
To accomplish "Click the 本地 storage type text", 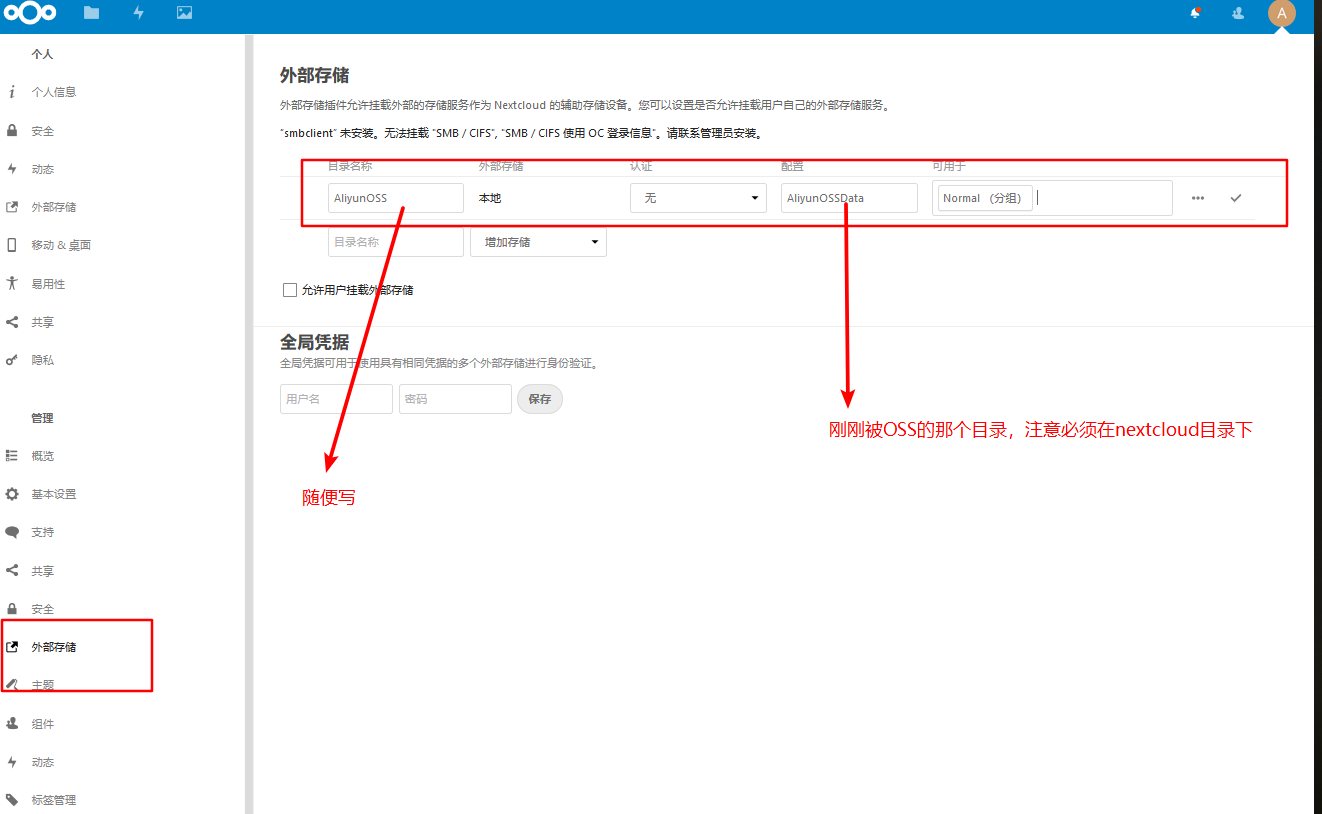I will [x=490, y=198].
